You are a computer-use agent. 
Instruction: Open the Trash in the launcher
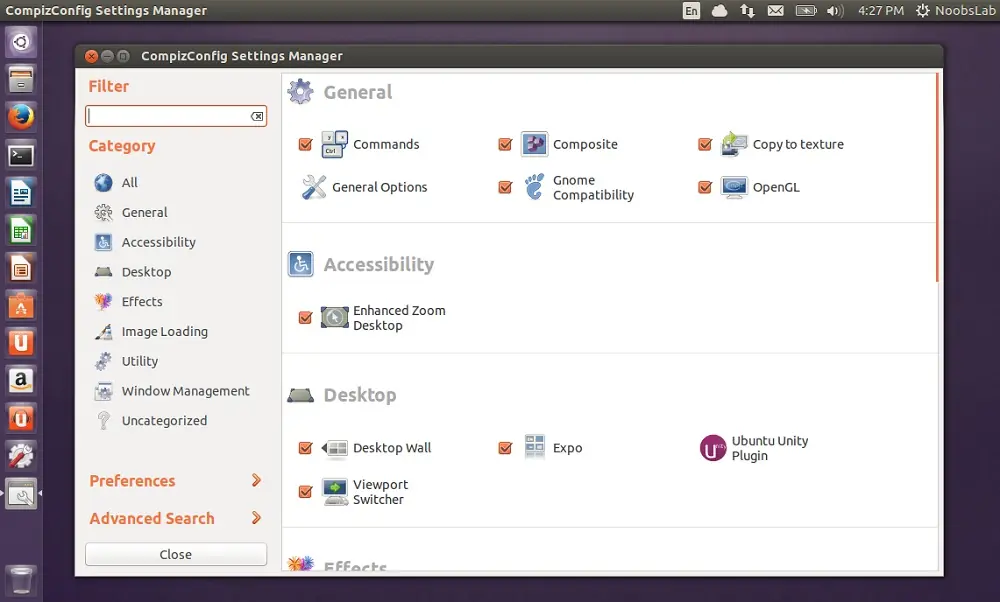(x=21, y=580)
